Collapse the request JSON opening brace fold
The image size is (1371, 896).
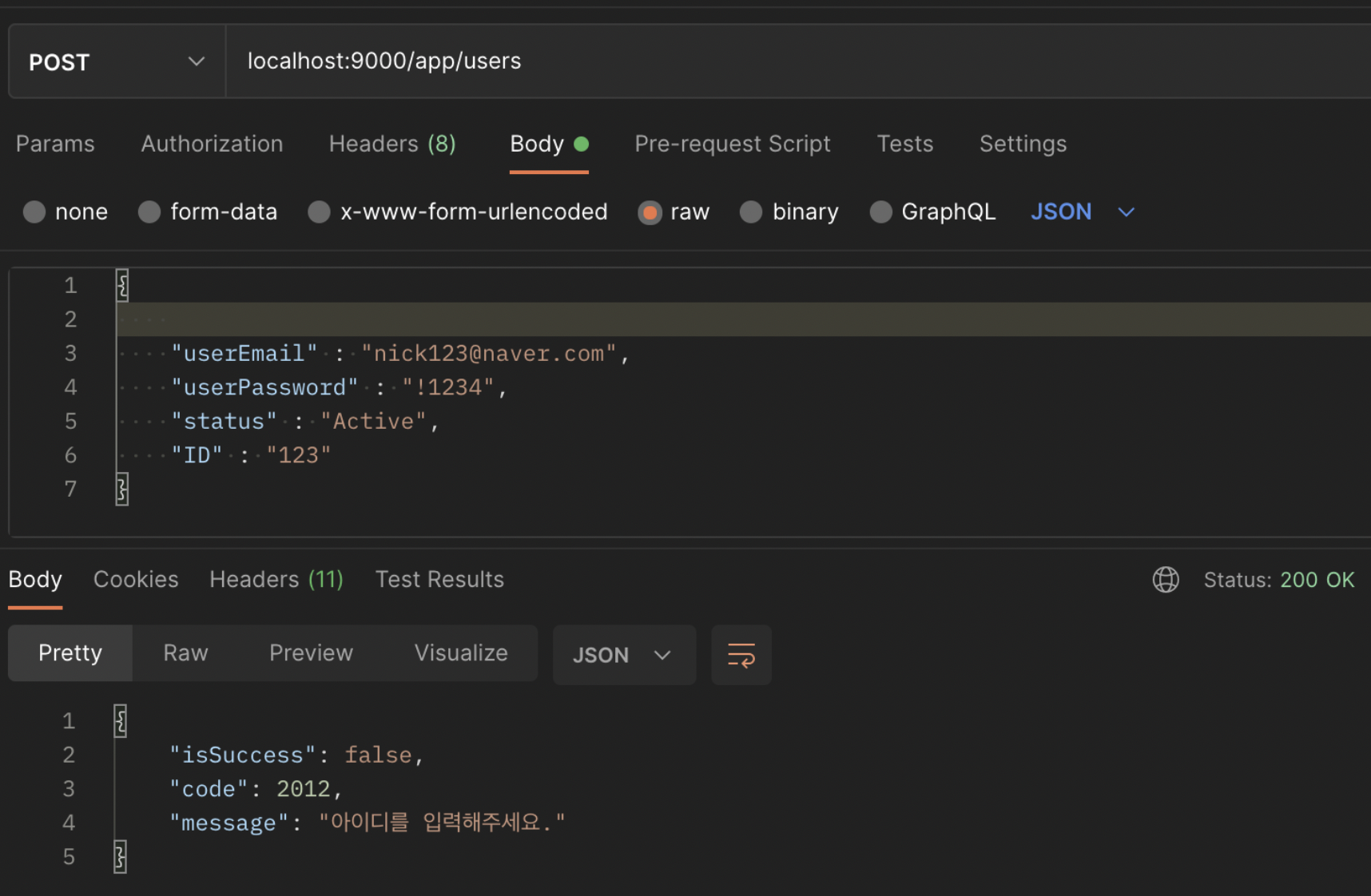pos(122,285)
